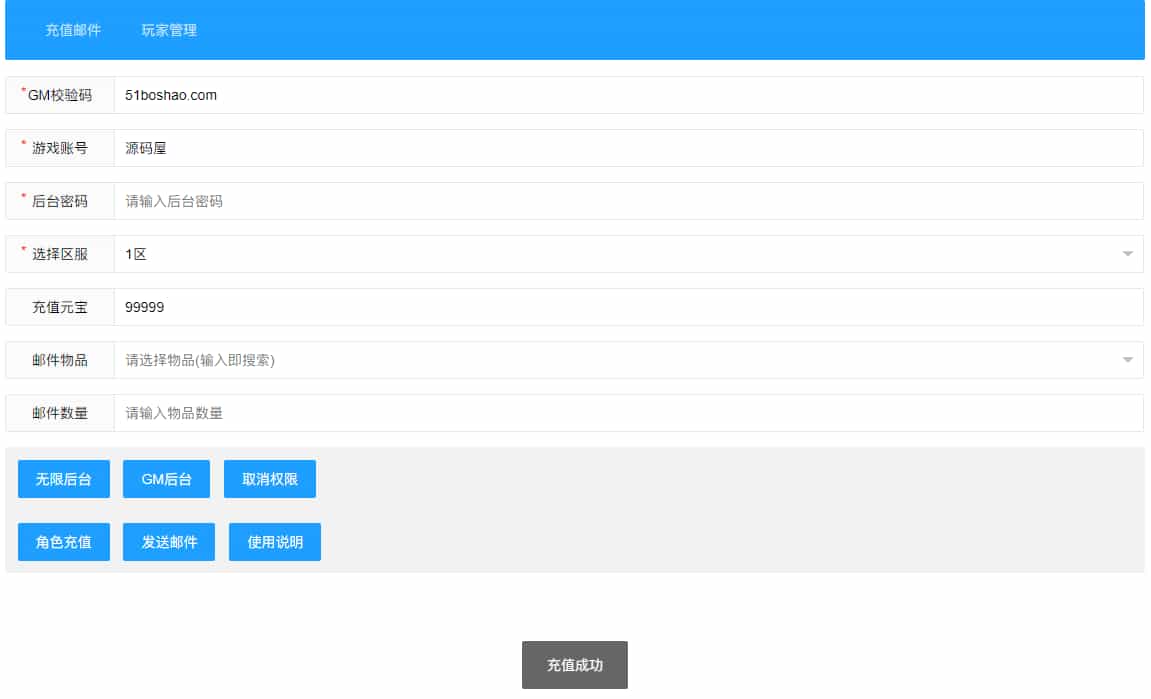
Task: Click the GM校验码 input field
Action: pos(628,95)
